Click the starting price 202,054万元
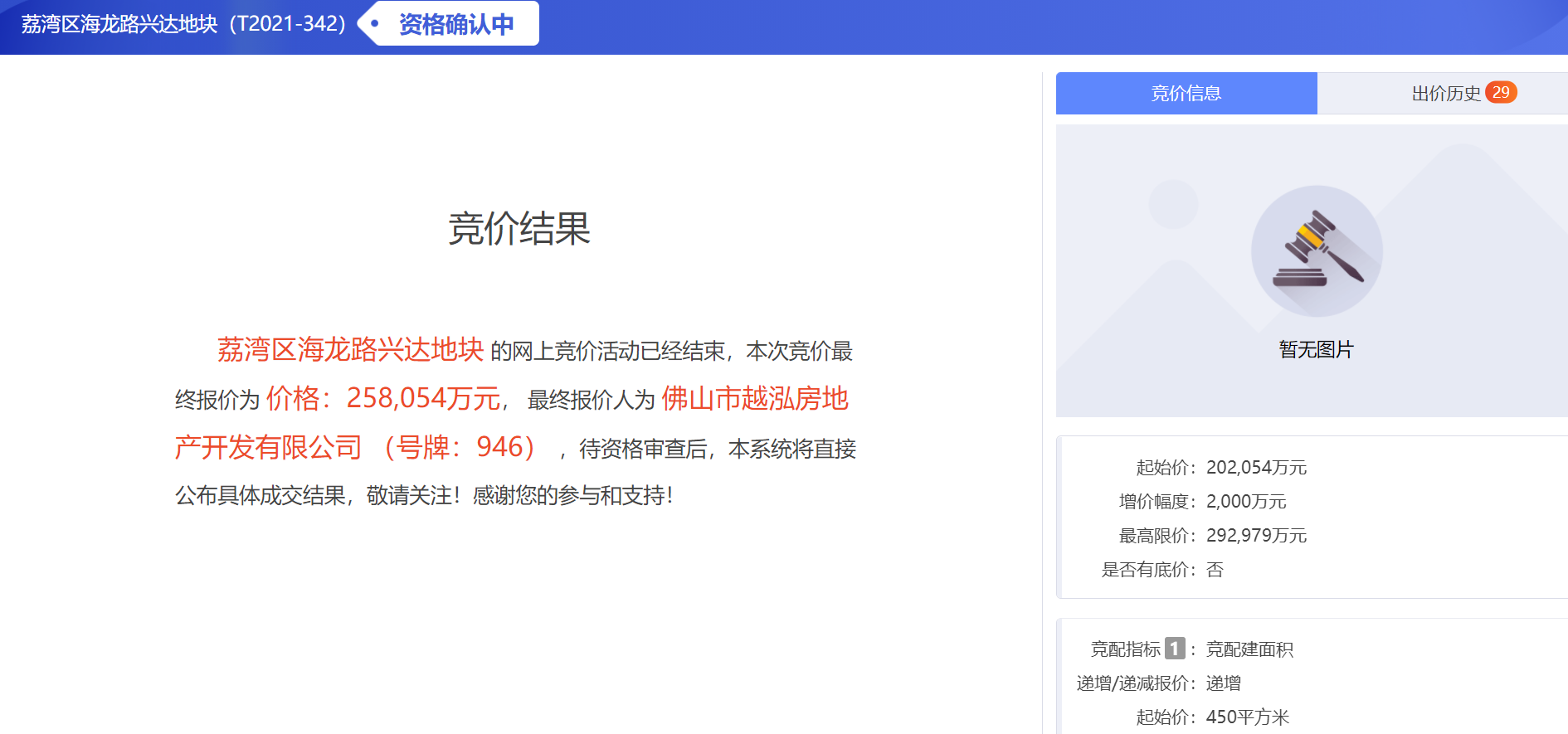The height and width of the screenshot is (734, 1568). tap(1256, 468)
